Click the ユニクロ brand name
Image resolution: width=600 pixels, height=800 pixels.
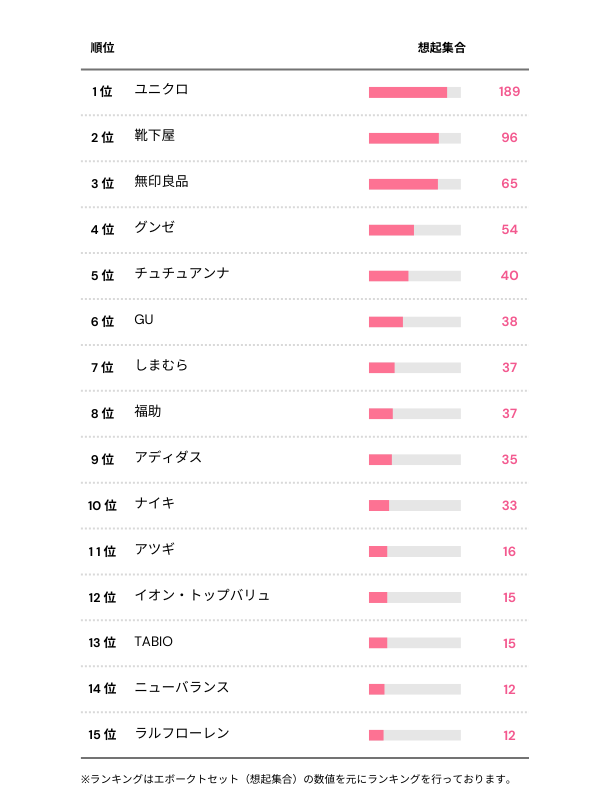[161, 90]
